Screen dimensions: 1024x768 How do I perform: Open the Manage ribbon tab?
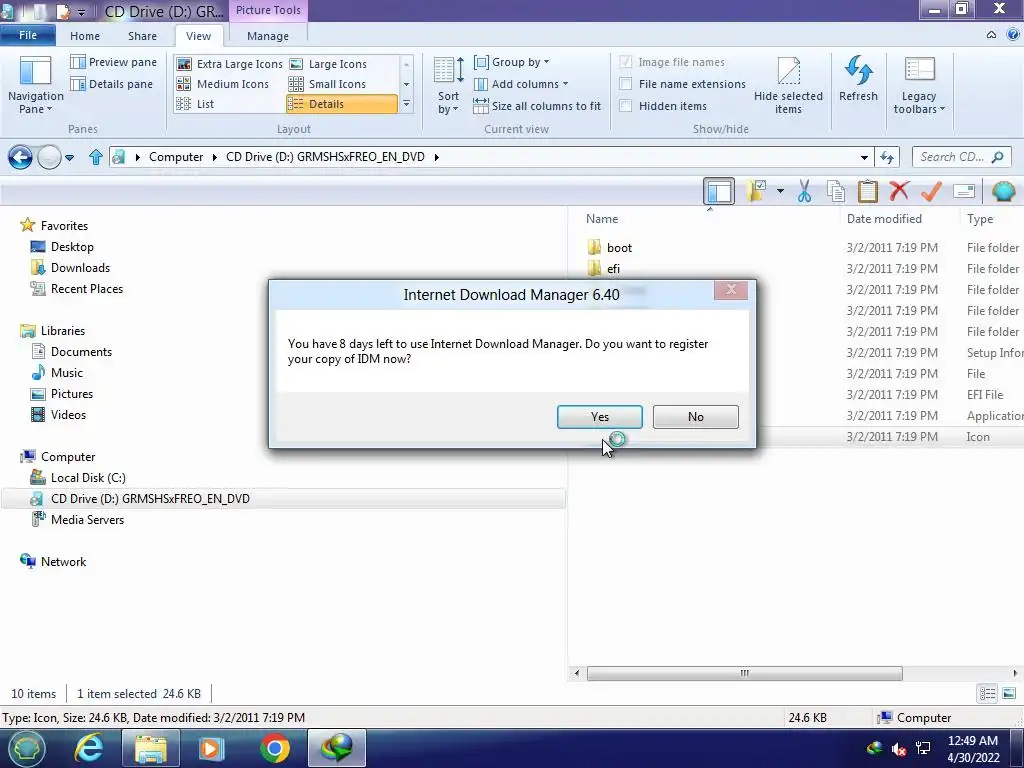pyautogui.click(x=268, y=36)
